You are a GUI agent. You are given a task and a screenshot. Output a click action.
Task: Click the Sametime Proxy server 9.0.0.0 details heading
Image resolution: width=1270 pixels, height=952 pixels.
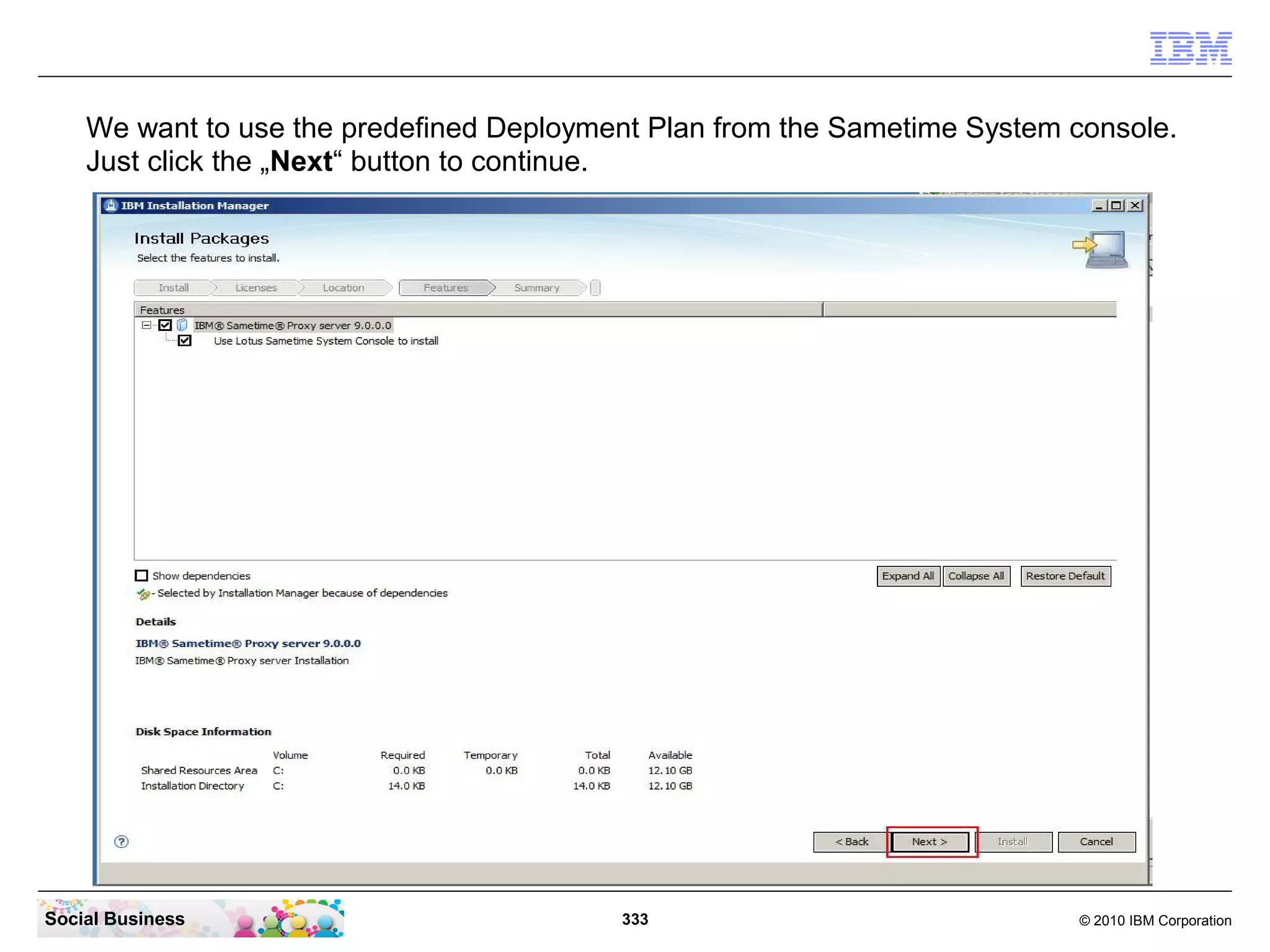coord(248,643)
